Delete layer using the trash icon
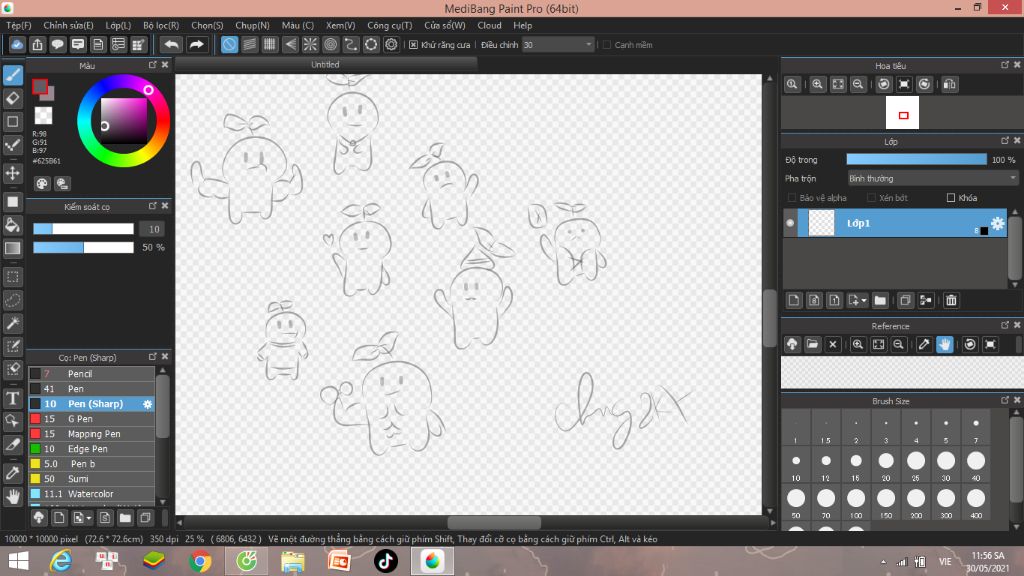This screenshot has height=576, width=1024. (x=951, y=300)
